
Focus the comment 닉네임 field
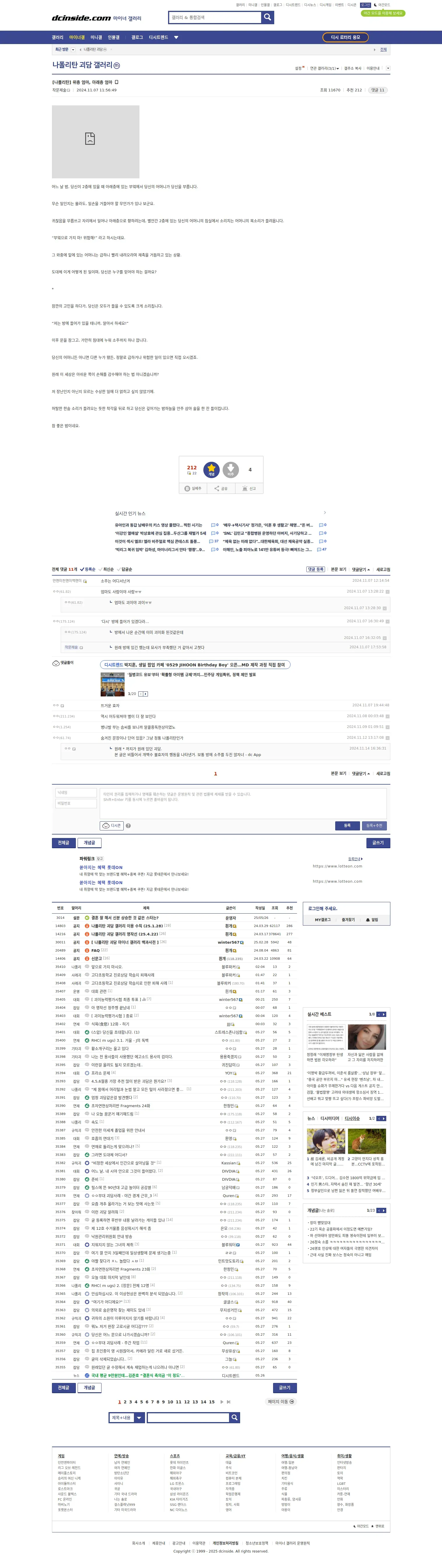pyautogui.click(x=76, y=792)
